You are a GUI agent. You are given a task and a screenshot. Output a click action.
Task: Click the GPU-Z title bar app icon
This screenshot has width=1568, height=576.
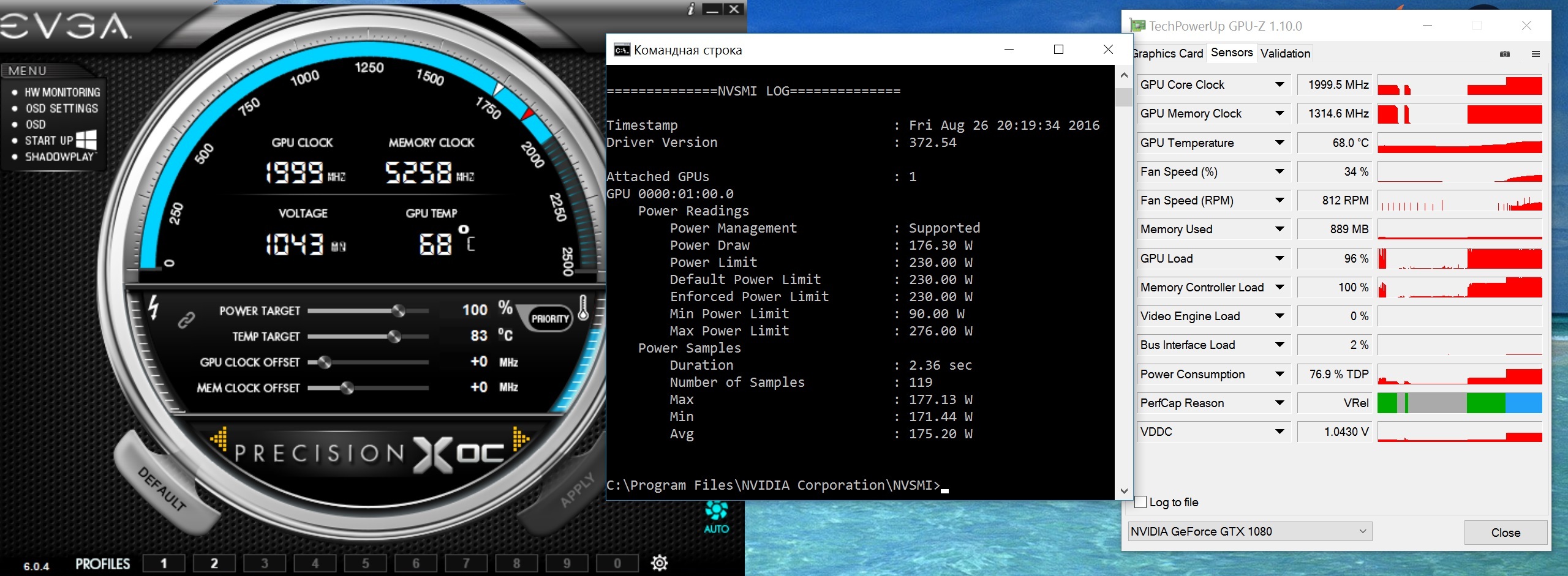[x=1138, y=26]
